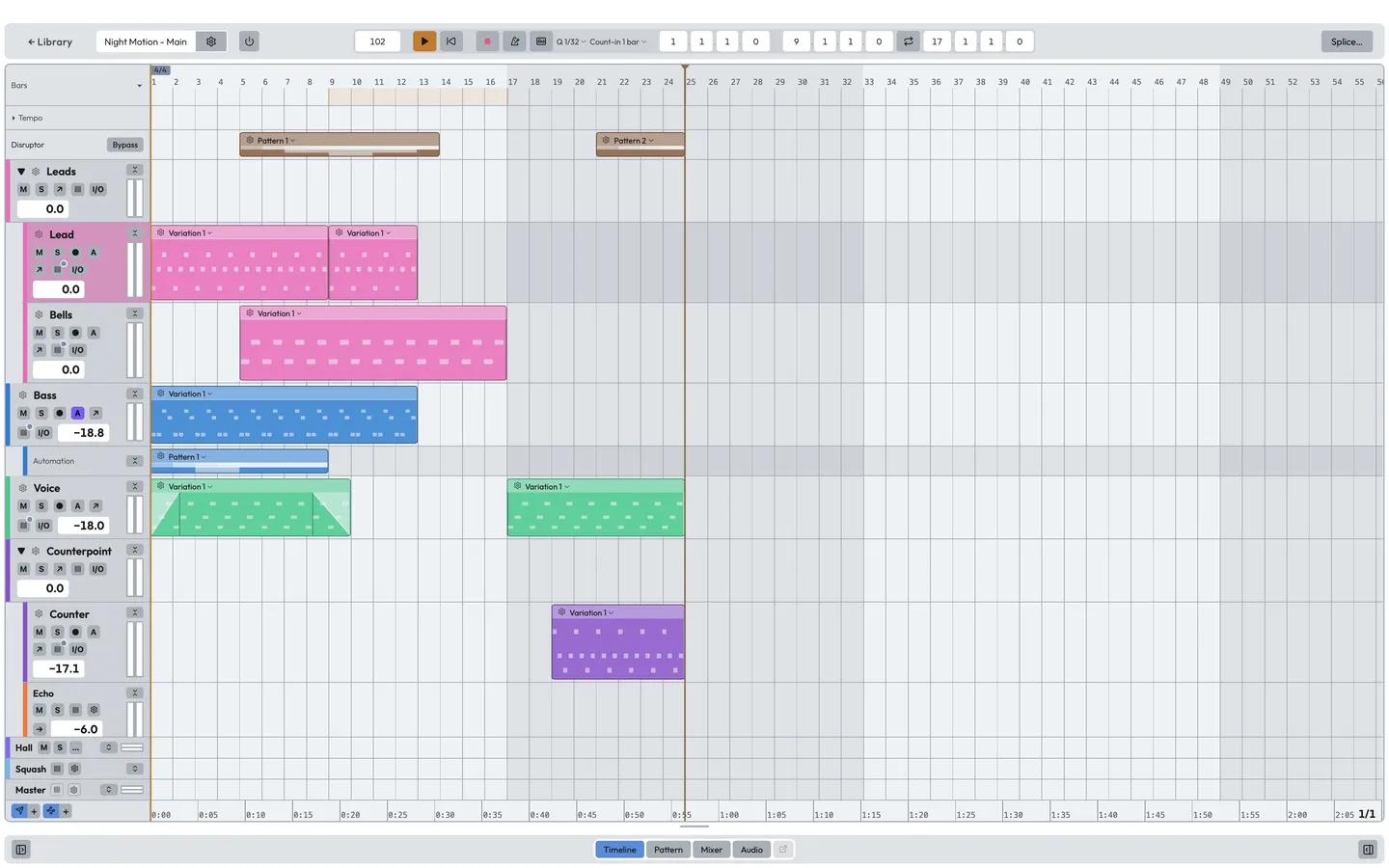
Task: Open the Lead track settings gear
Action: point(39,234)
